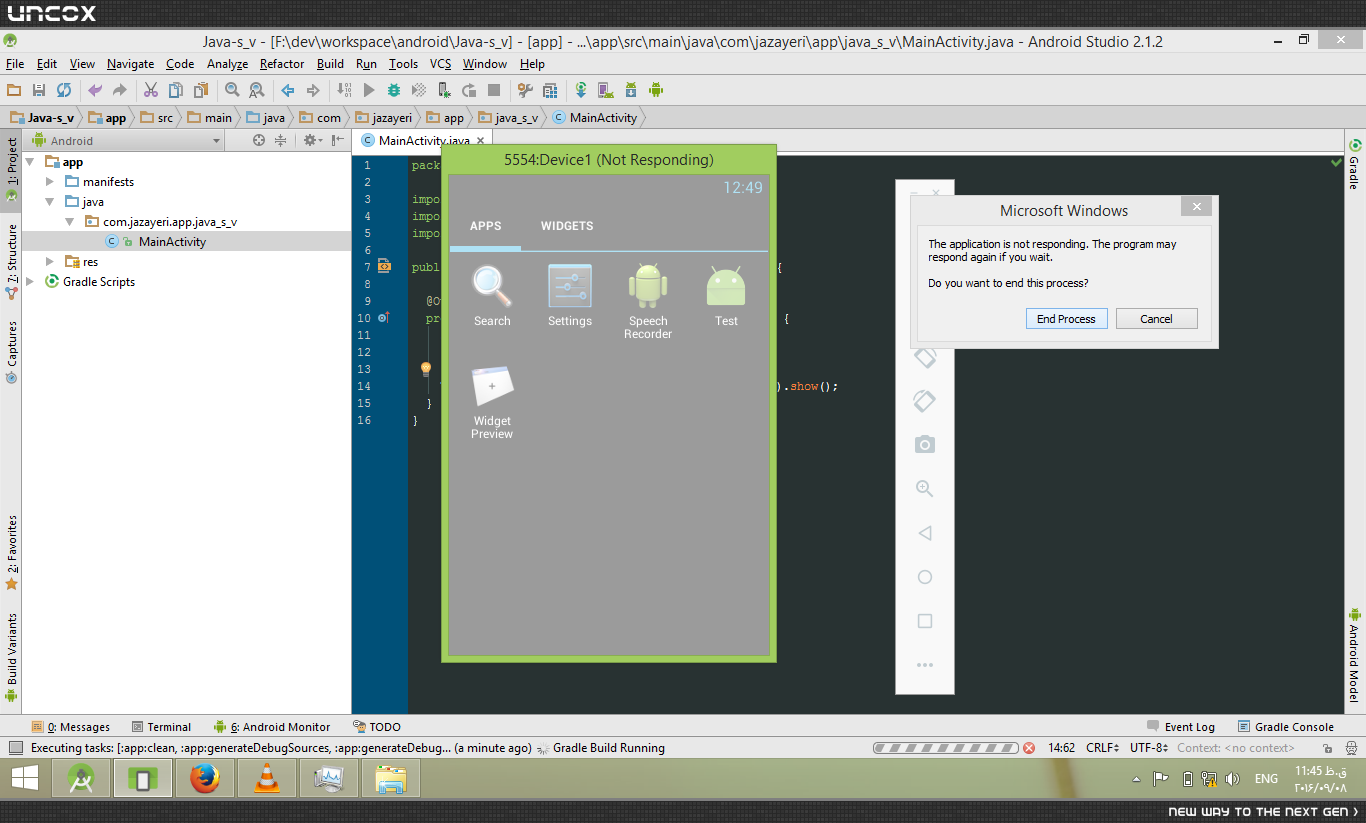Toggle the Terminal tool window

click(160, 727)
